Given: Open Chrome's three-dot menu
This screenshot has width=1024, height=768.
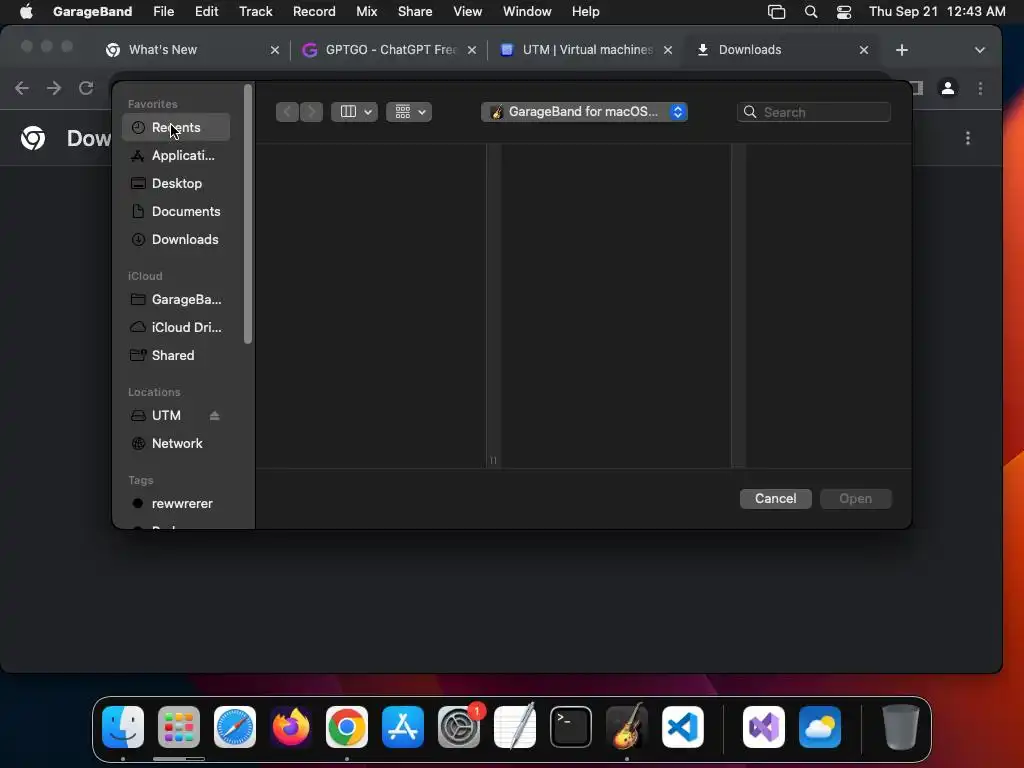Looking at the screenshot, I should pos(980,88).
